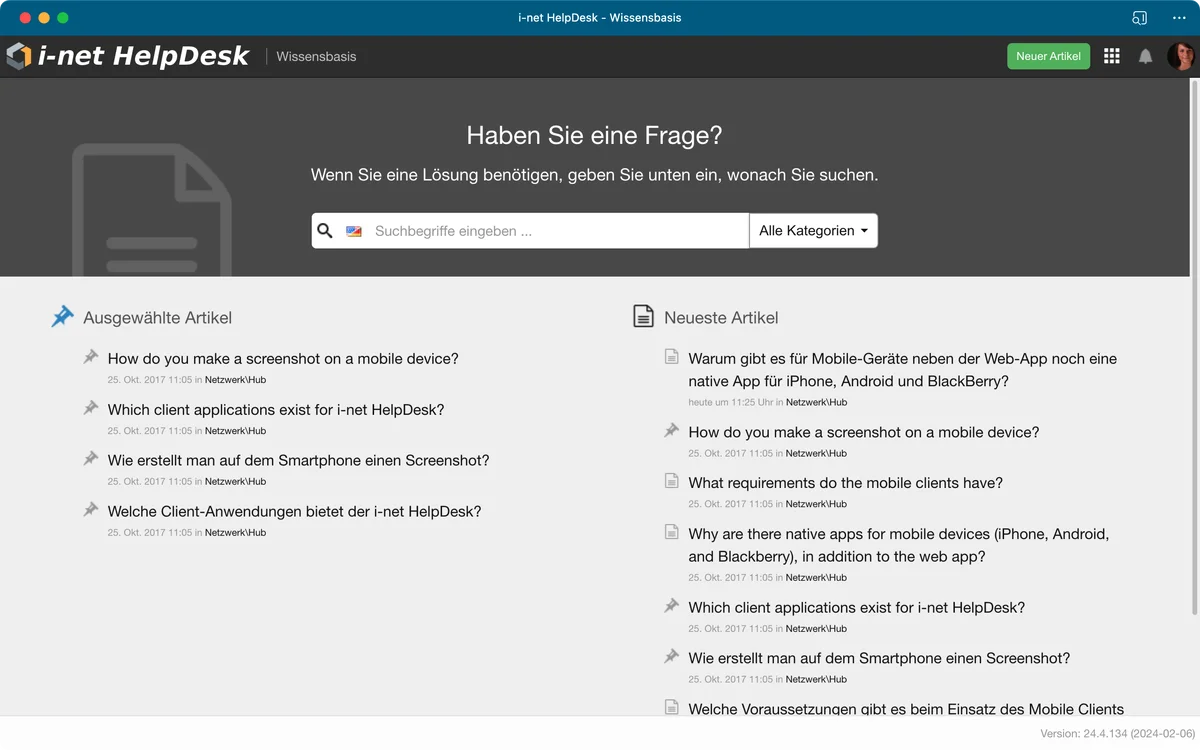The width and height of the screenshot is (1200, 750).
Task: Click the search magnifier icon
Action: click(x=325, y=231)
